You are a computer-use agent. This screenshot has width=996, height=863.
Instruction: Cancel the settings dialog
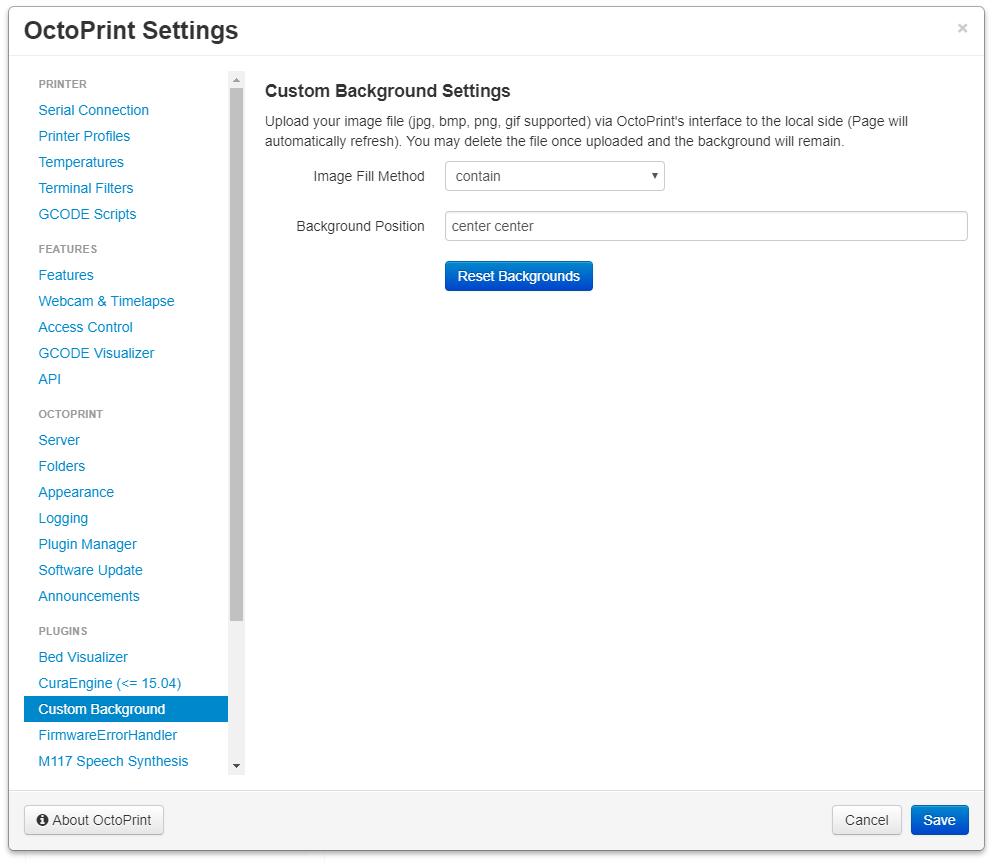pos(866,820)
